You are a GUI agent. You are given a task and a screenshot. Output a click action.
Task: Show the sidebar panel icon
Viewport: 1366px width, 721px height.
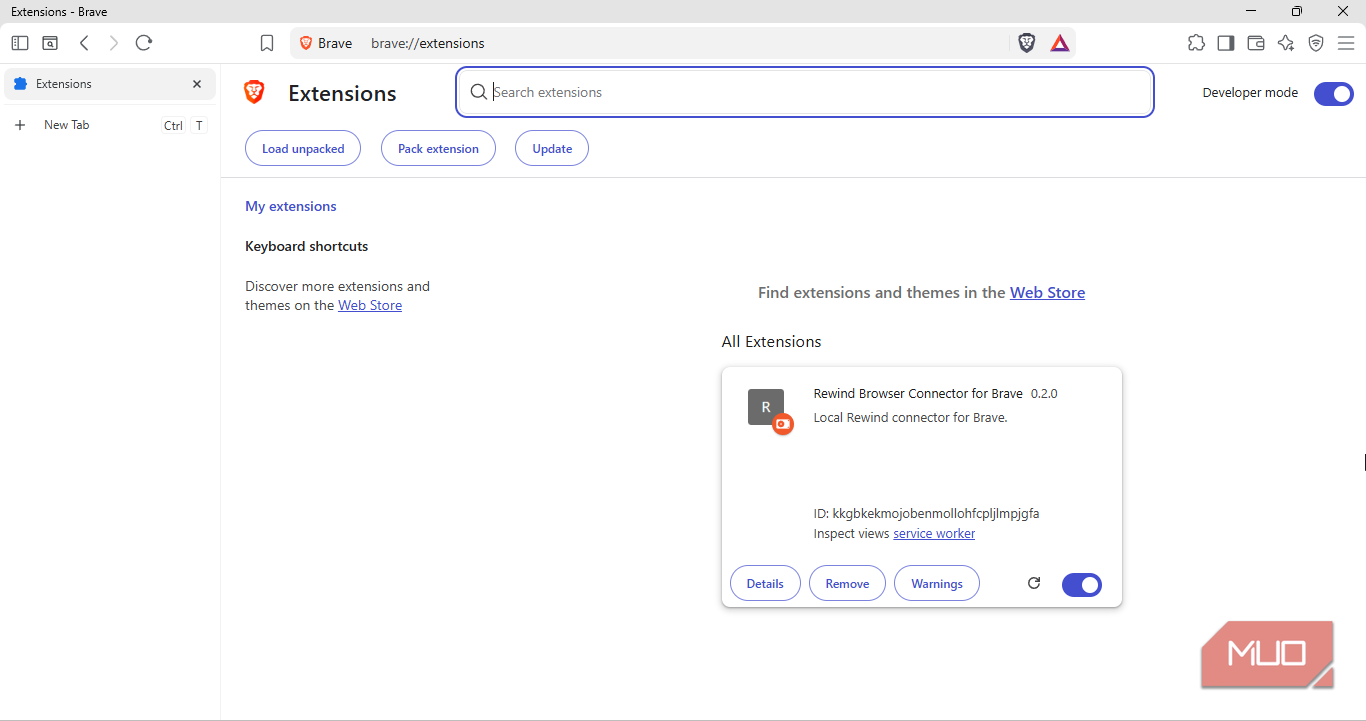point(1226,43)
